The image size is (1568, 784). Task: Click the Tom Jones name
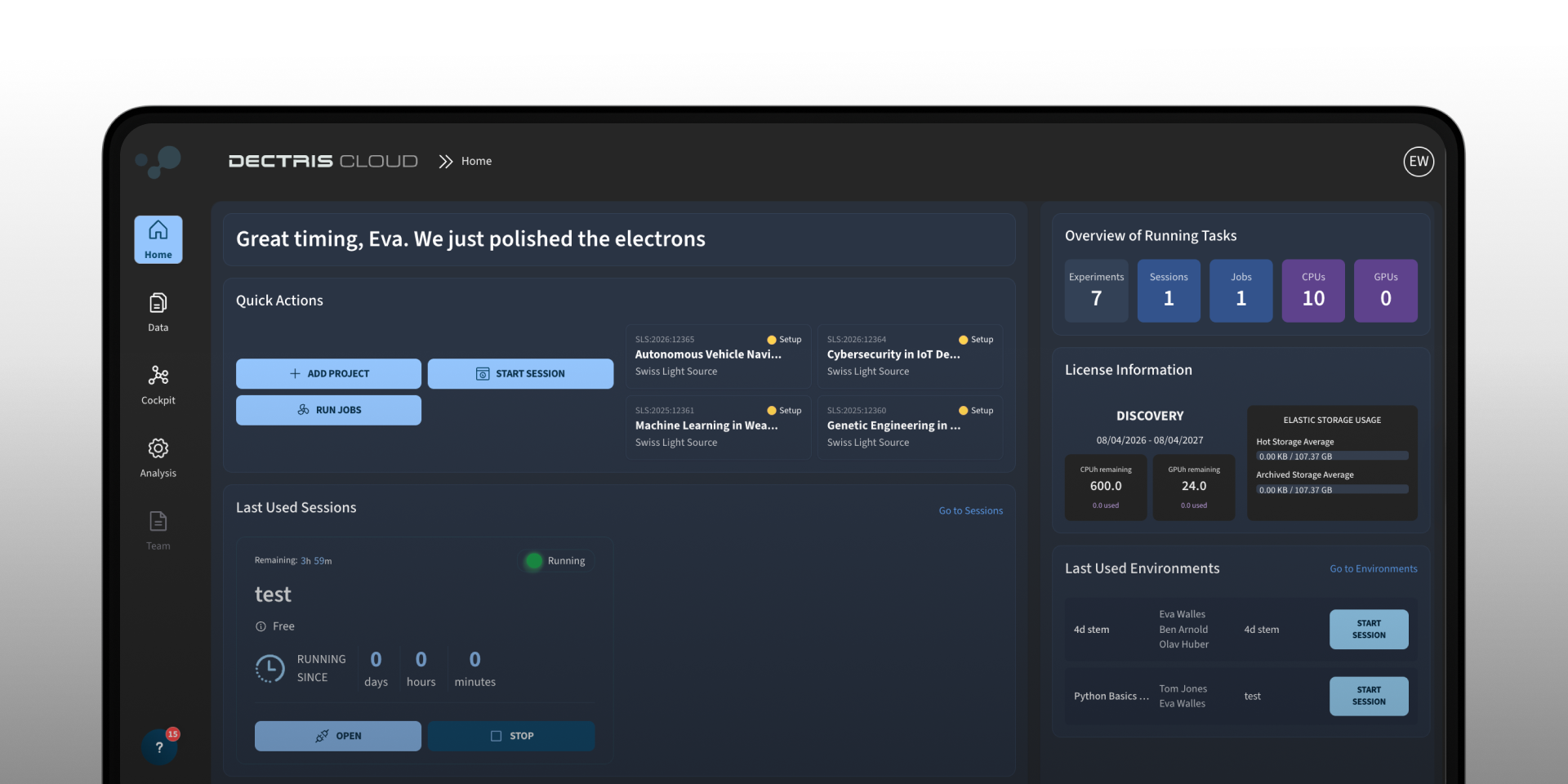[x=1183, y=688]
